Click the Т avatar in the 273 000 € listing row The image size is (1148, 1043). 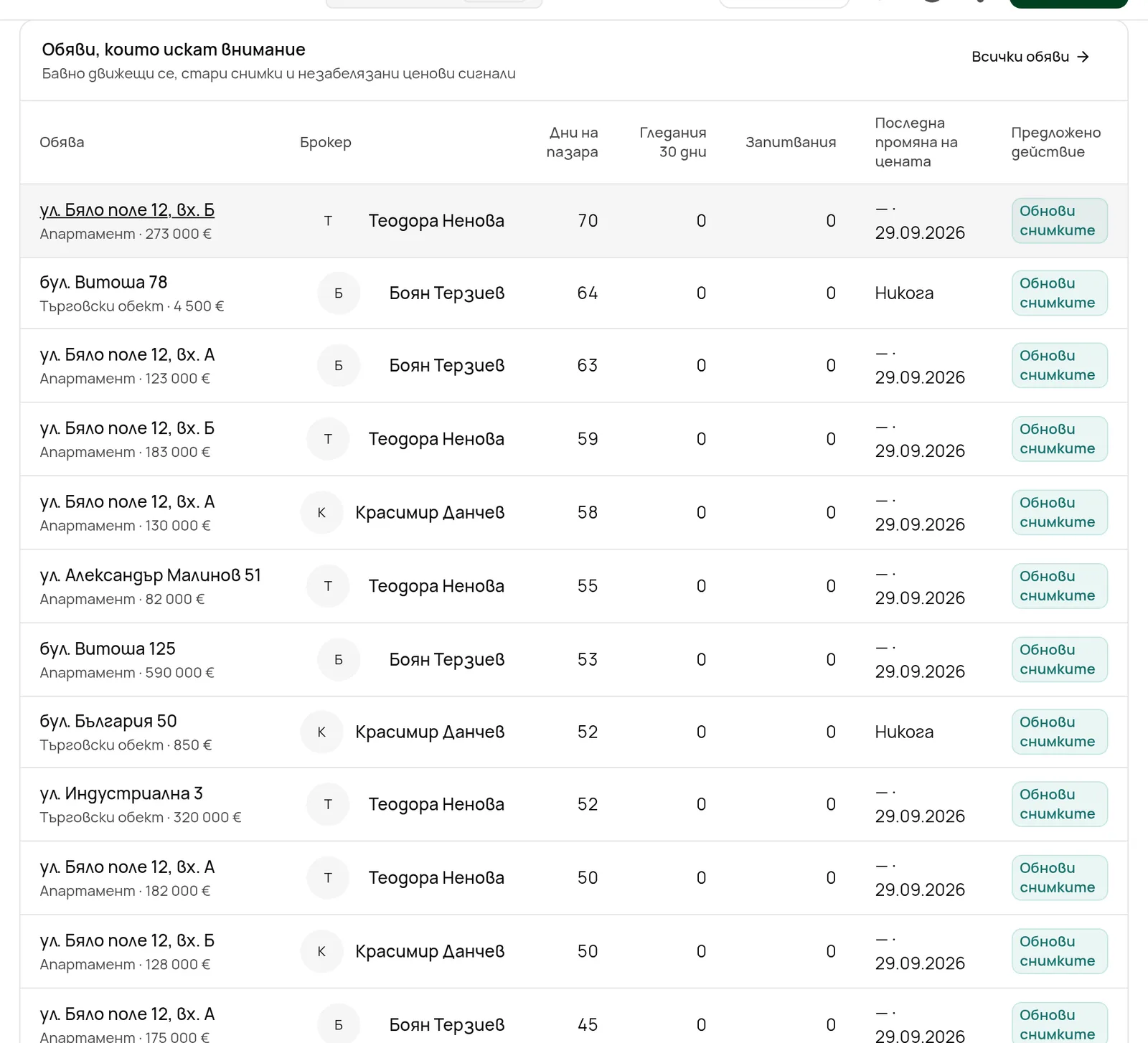click(328, 221)
